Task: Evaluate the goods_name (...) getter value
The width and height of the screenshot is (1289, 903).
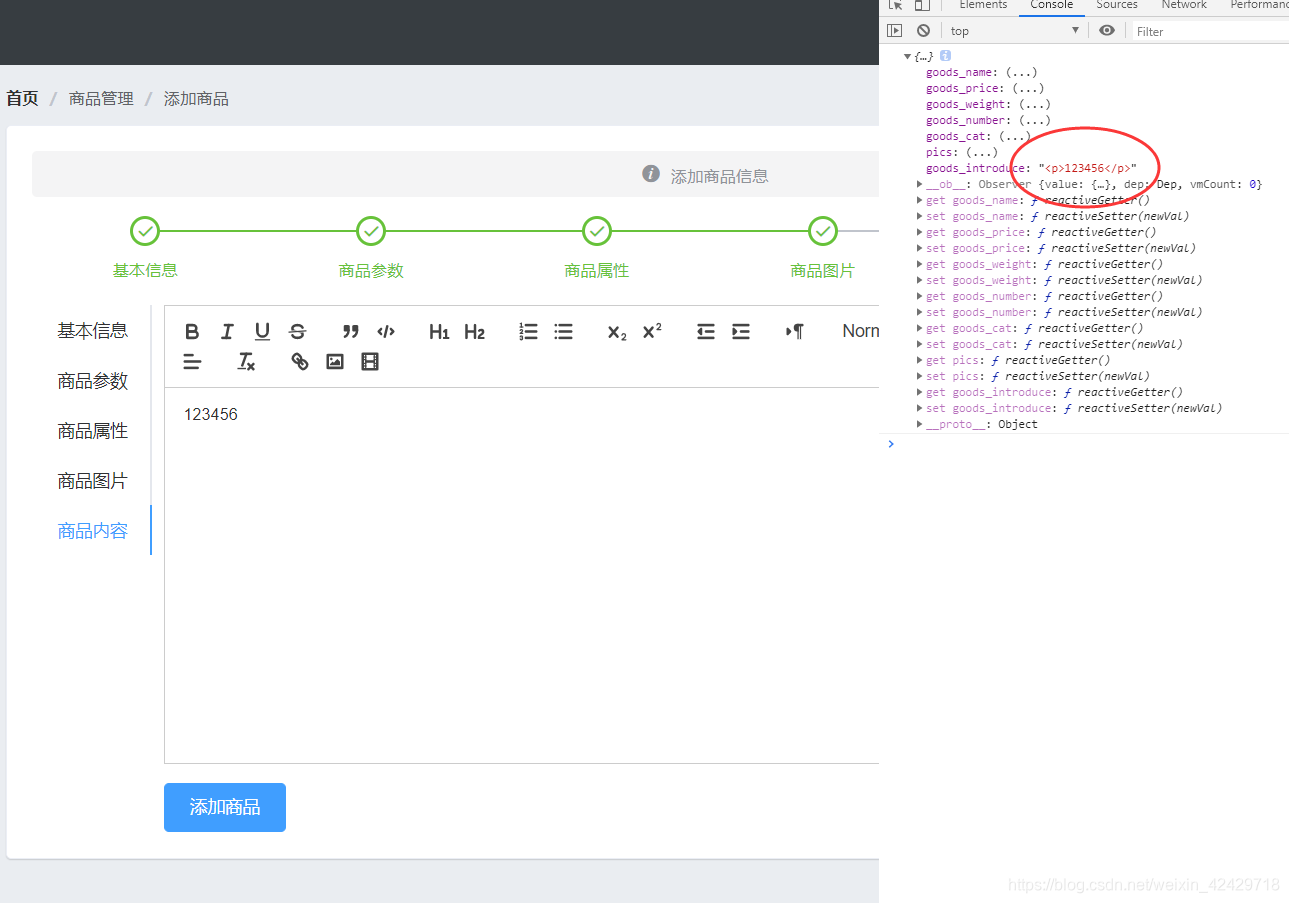Action: 1021,72
